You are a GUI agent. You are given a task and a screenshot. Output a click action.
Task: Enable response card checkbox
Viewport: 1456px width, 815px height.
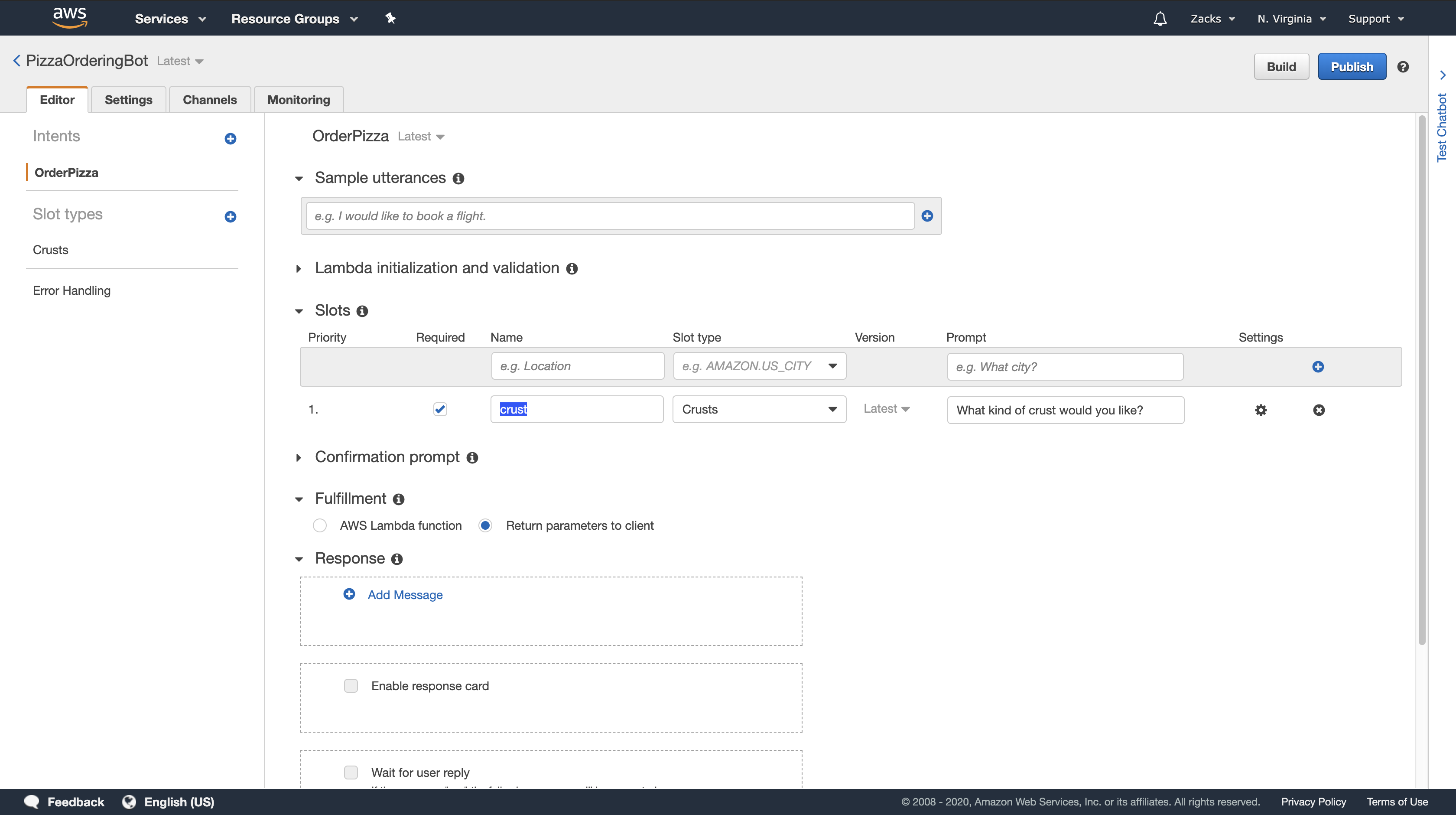pyautogui.click(x=351, y=685)
